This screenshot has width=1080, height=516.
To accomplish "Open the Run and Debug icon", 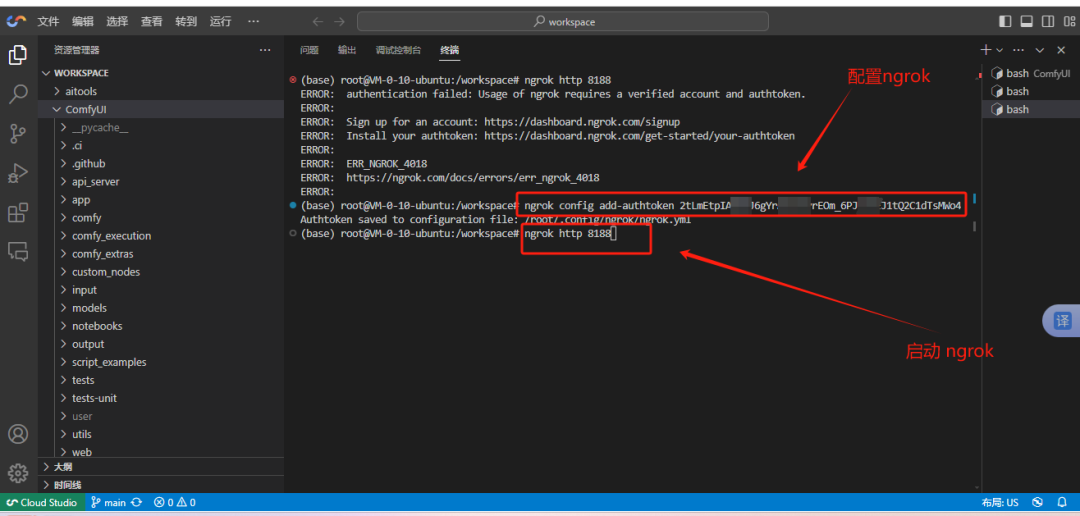I will click(18, 173).
